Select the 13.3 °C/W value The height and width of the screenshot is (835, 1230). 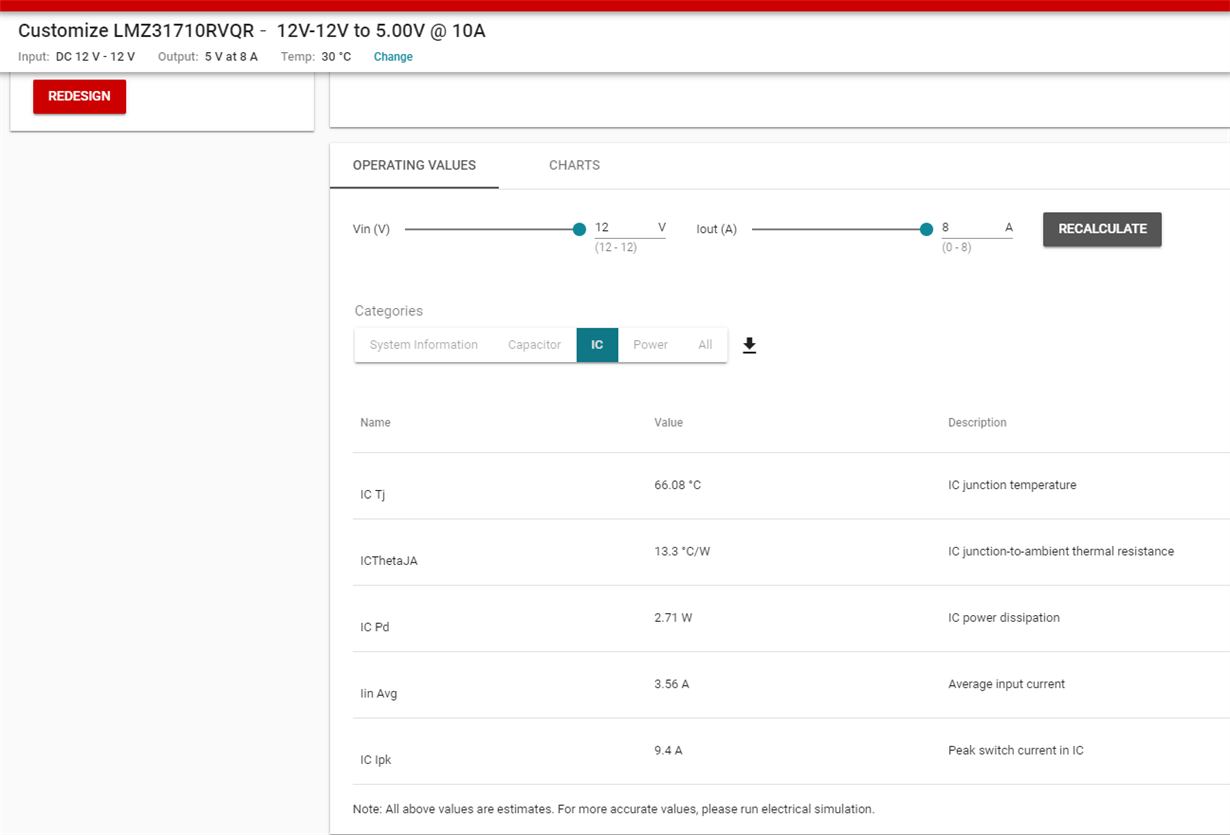pyautogui.click(x=682, y=552)
